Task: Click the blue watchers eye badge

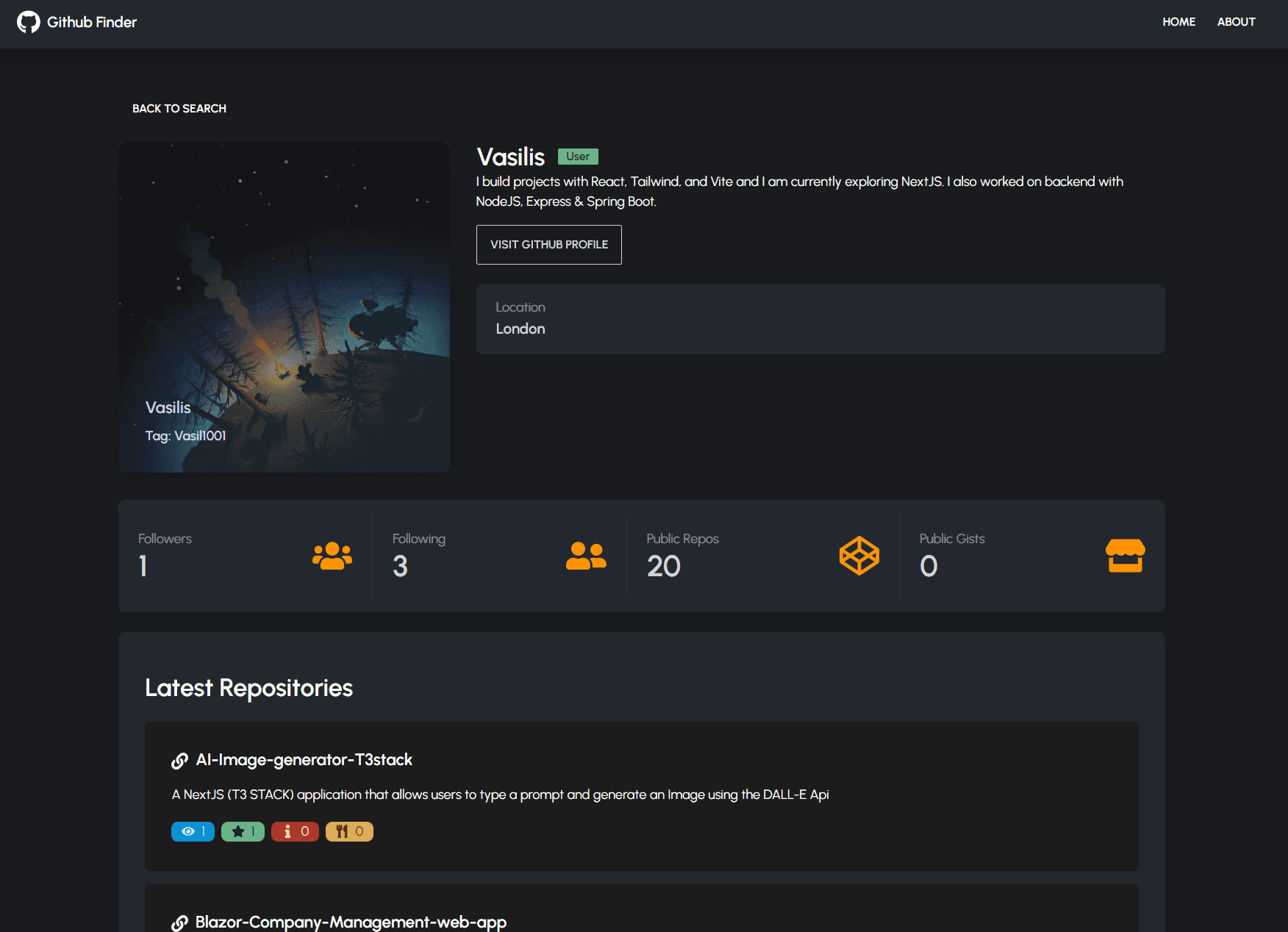Action: pos(193,831)
